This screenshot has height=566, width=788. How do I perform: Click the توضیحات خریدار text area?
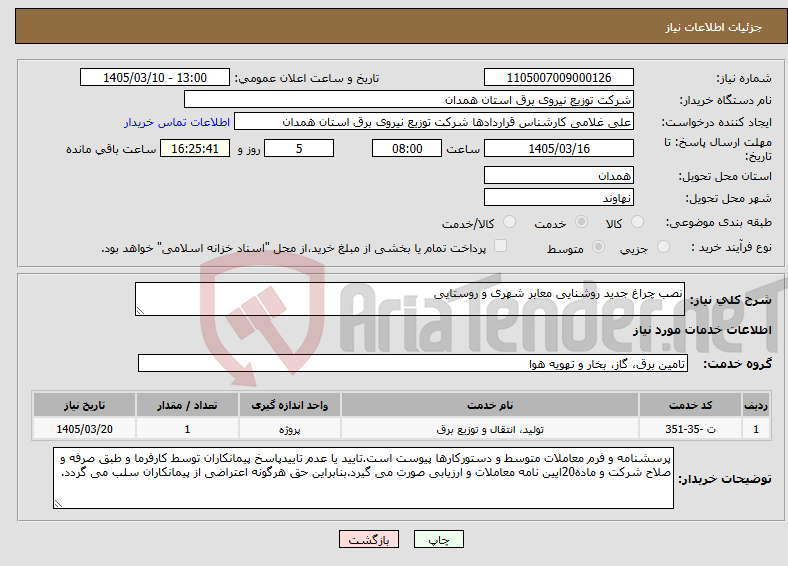(x=363, y=478)
